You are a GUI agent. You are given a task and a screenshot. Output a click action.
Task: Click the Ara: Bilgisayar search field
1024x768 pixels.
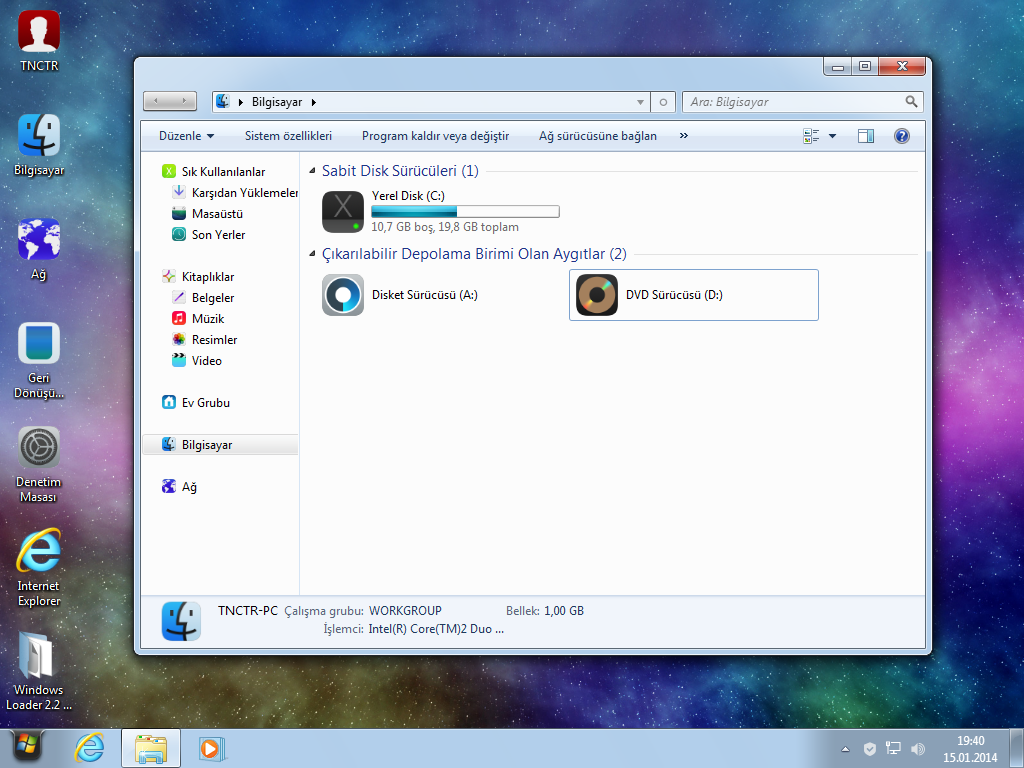pos(794,102)
